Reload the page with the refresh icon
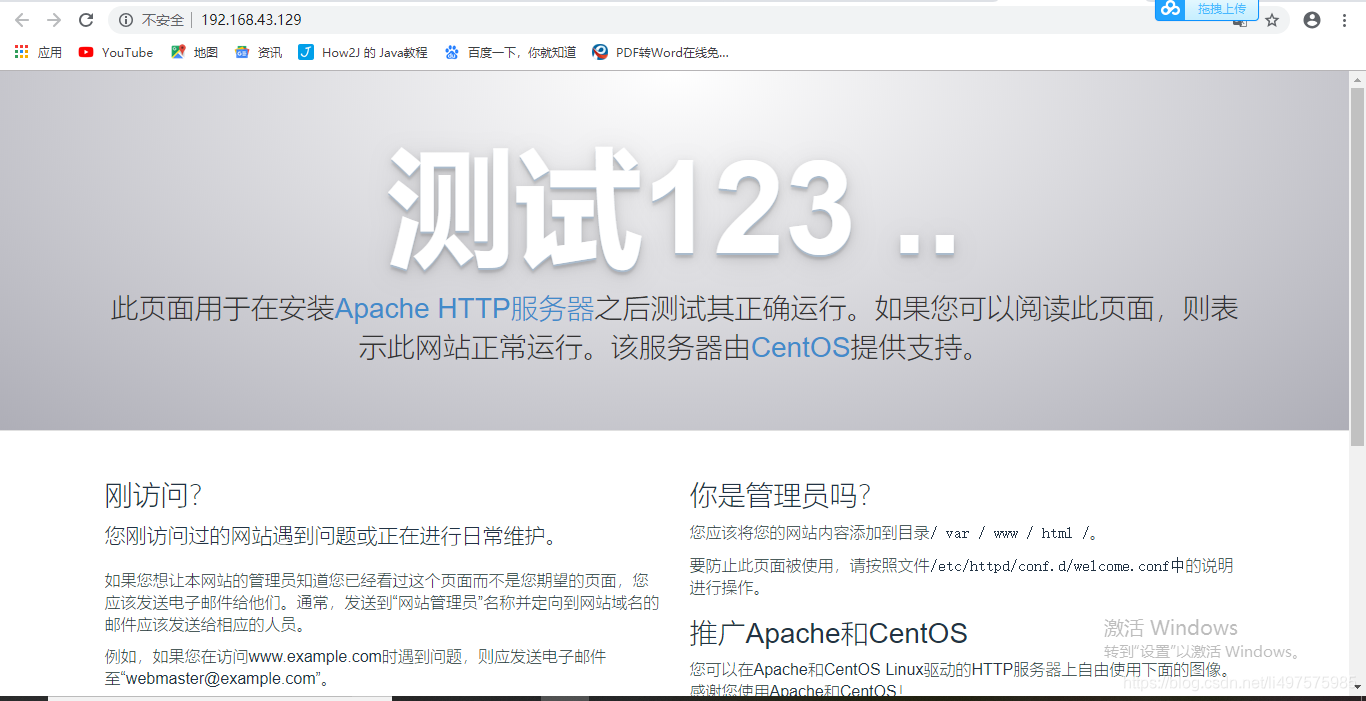 click(86, 20)
